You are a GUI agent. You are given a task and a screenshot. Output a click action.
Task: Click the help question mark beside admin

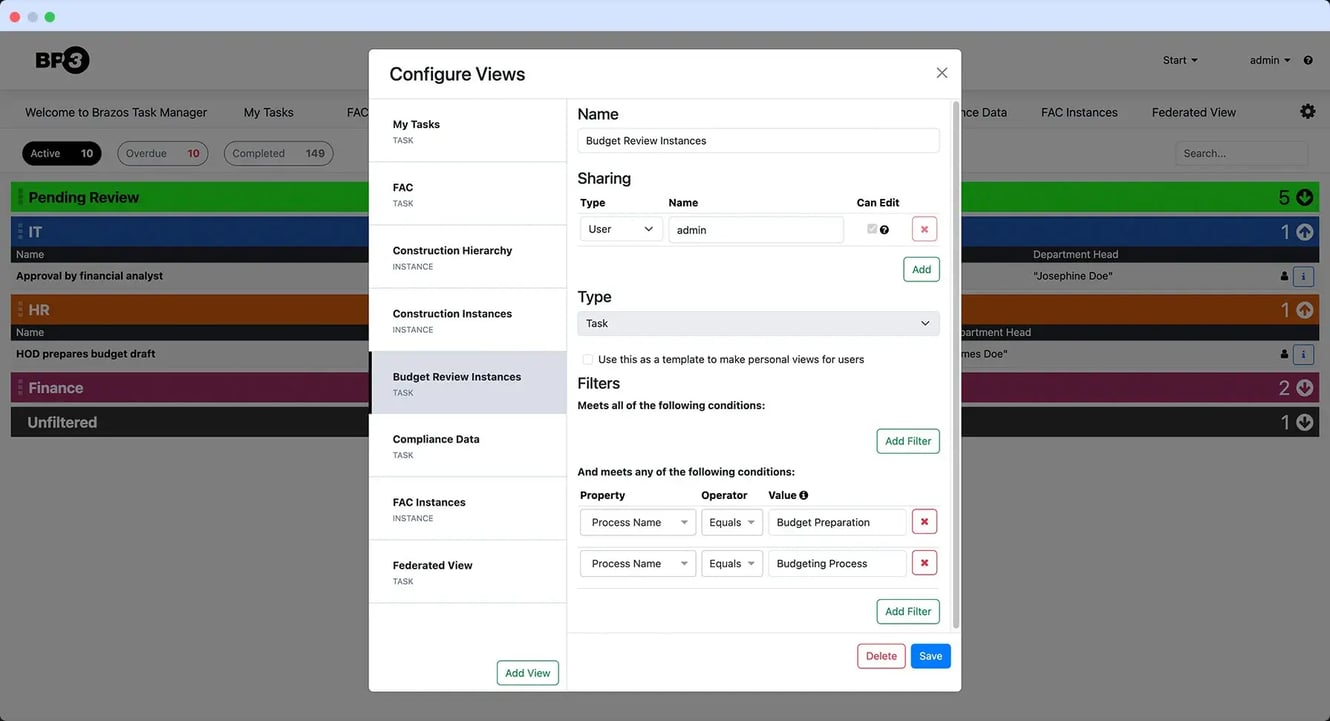coord(1308,61)
